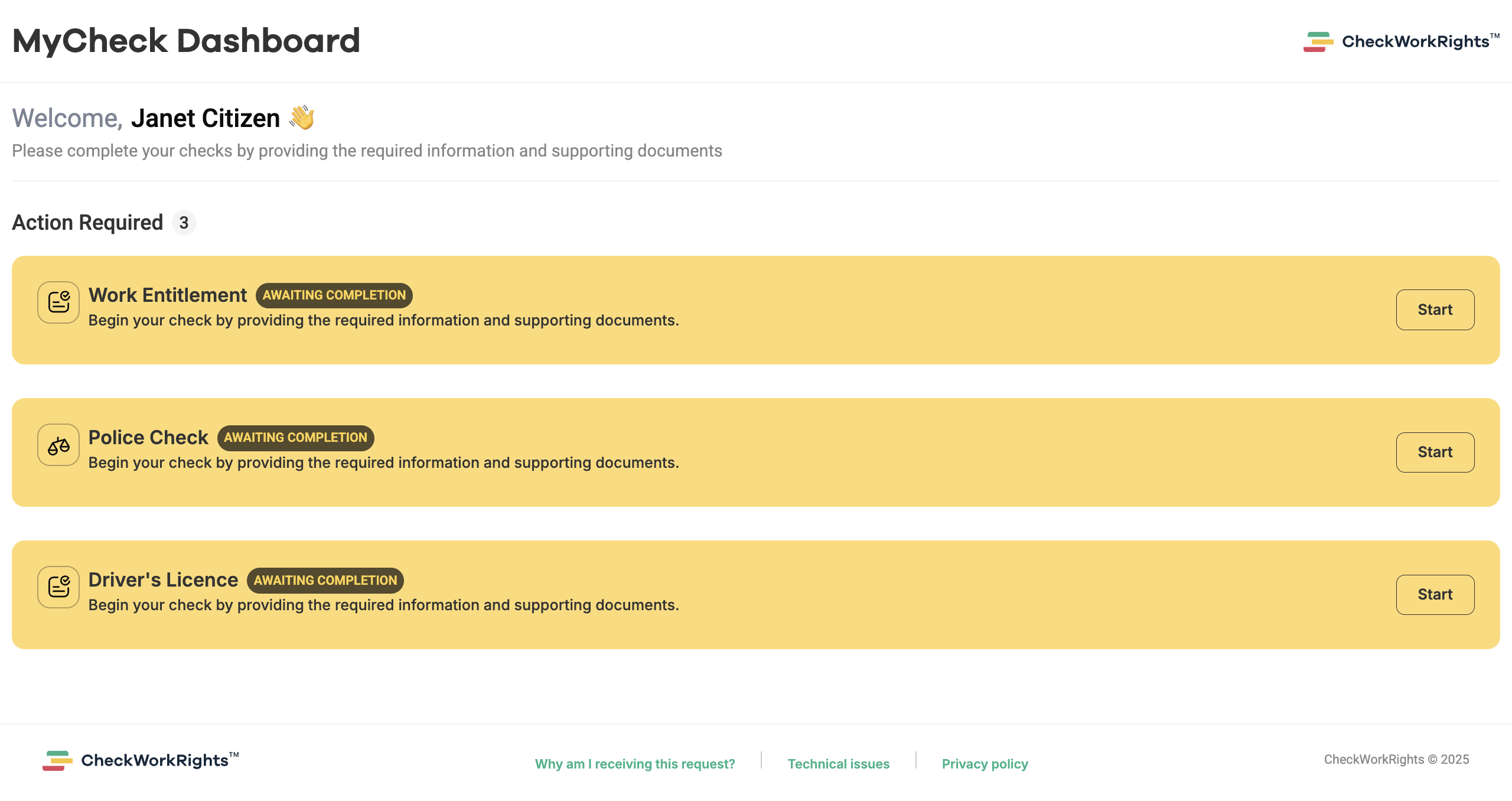The width and height of the screenshot is (1512, 801).
Task: Click the CheckWorkRights logo in footer
Action: [x=141, y=760]
